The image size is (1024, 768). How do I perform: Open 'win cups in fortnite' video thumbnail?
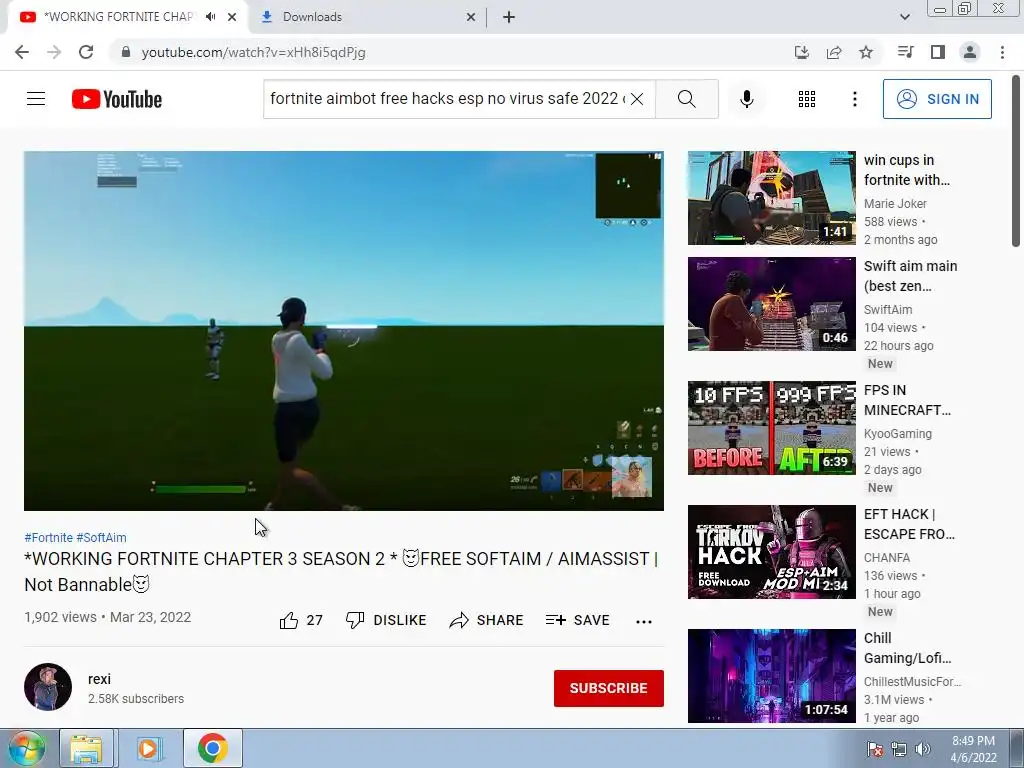771,198
